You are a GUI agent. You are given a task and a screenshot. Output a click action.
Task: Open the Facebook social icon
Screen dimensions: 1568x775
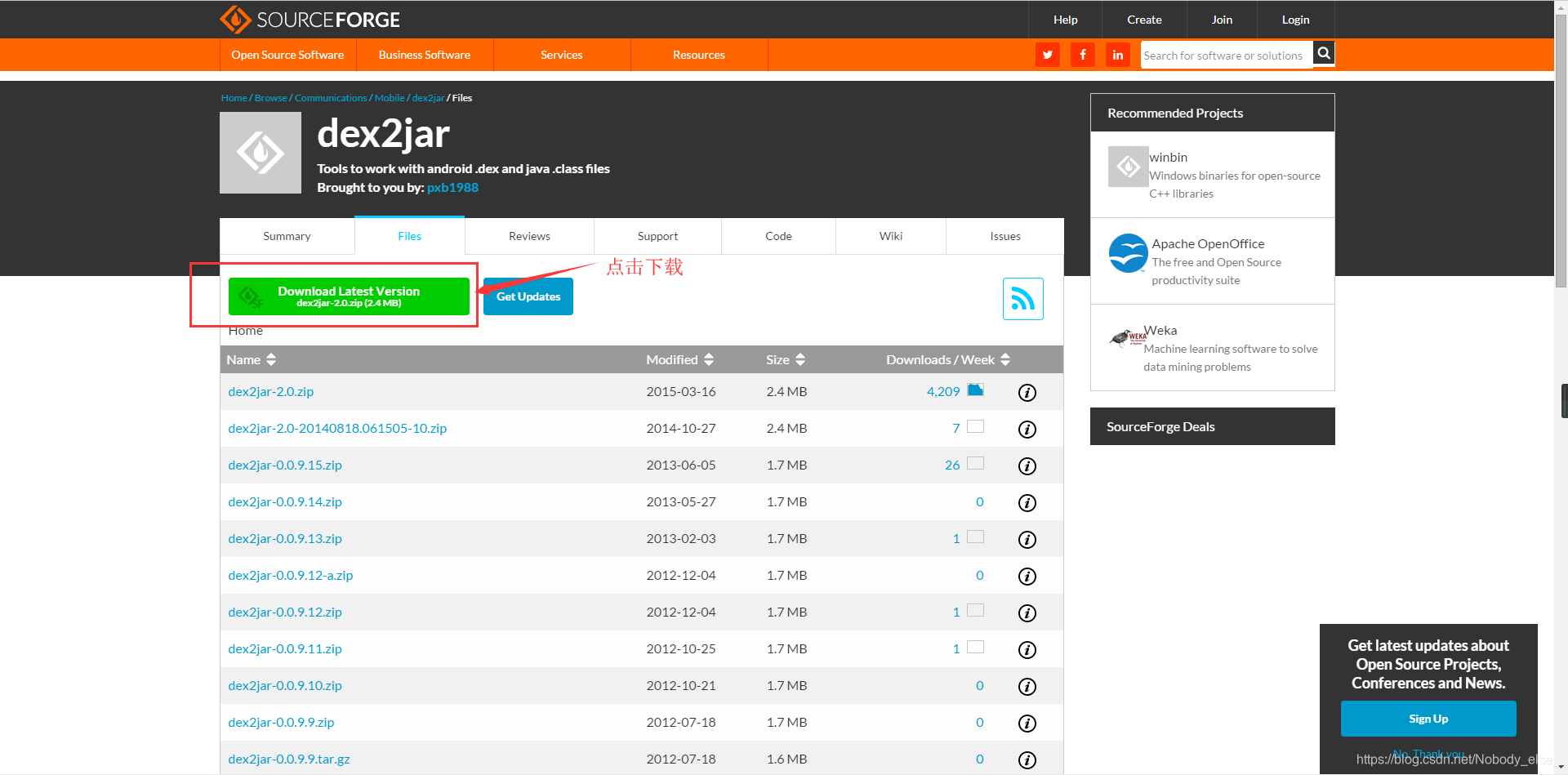tap(1083, 55)
